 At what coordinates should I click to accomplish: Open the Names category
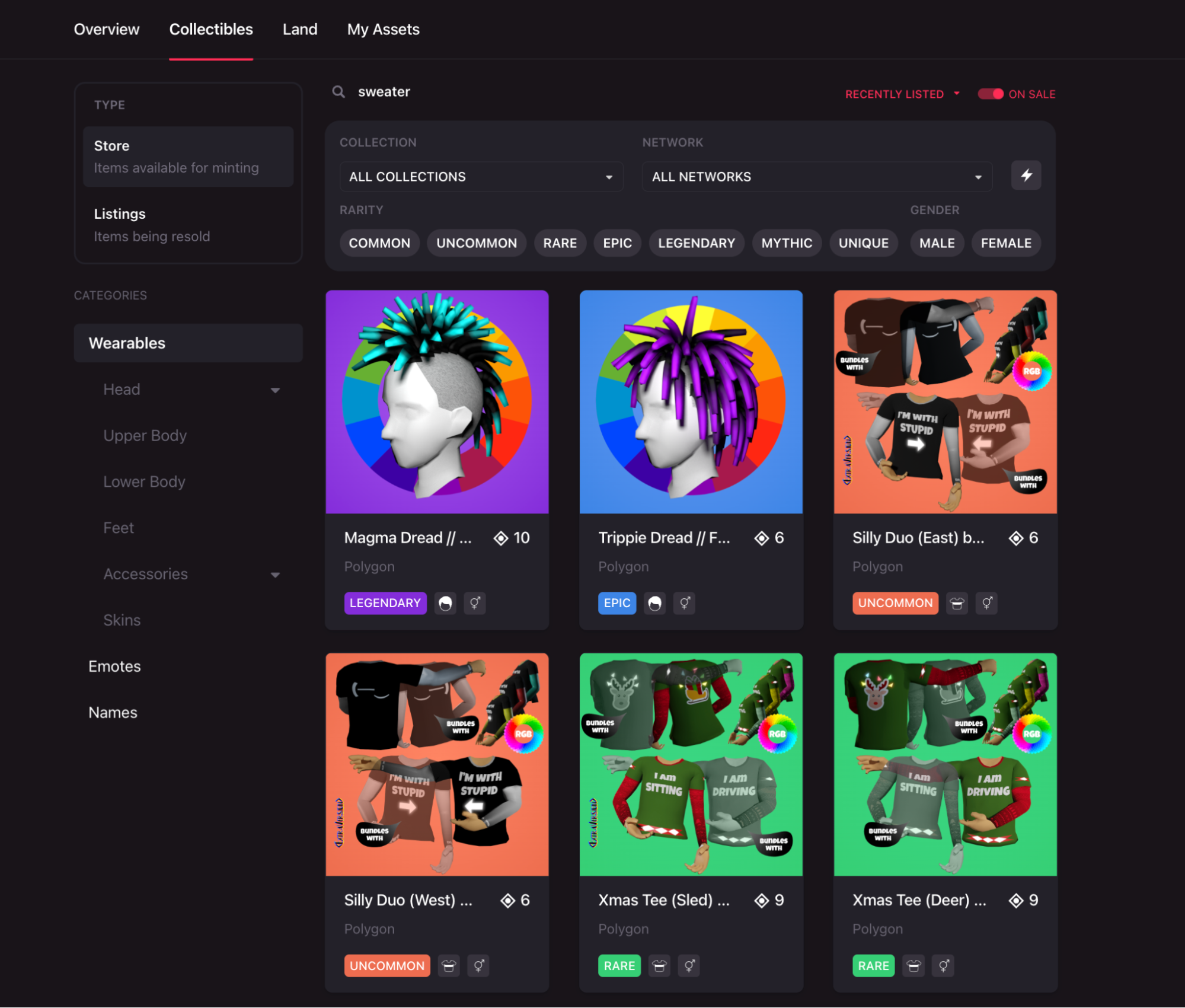tap(113, 713)
